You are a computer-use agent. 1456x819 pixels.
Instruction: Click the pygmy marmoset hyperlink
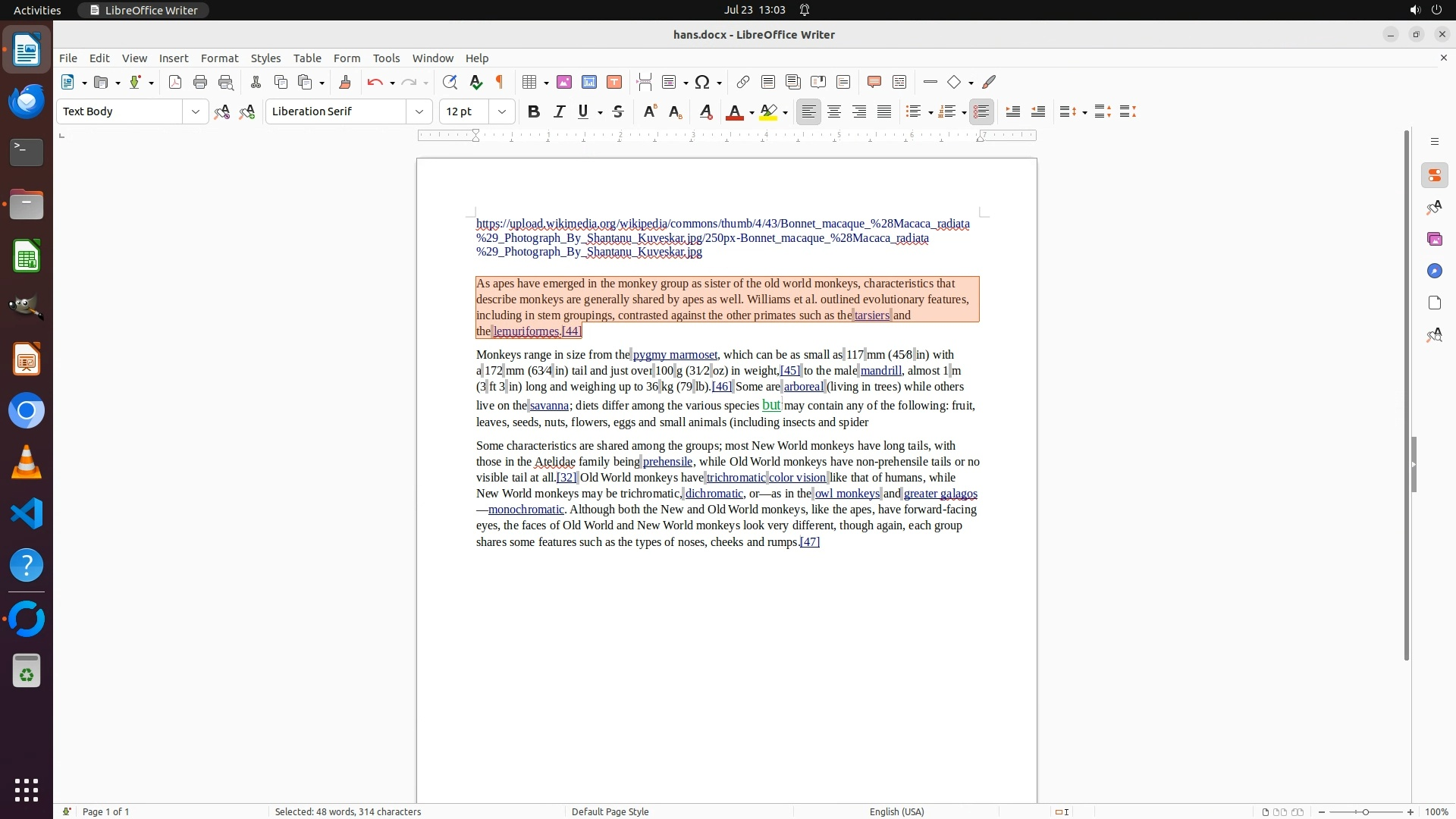675,355
